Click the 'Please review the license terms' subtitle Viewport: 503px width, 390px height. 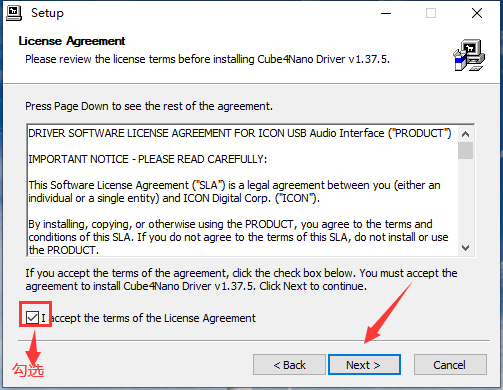coord(207,59)
